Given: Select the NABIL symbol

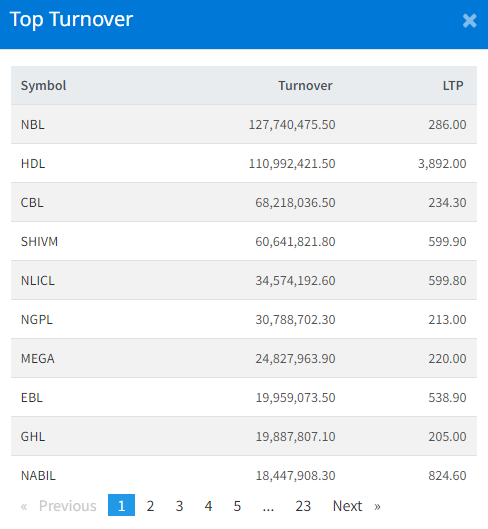Looking at the screenshot, I should 38,476.
